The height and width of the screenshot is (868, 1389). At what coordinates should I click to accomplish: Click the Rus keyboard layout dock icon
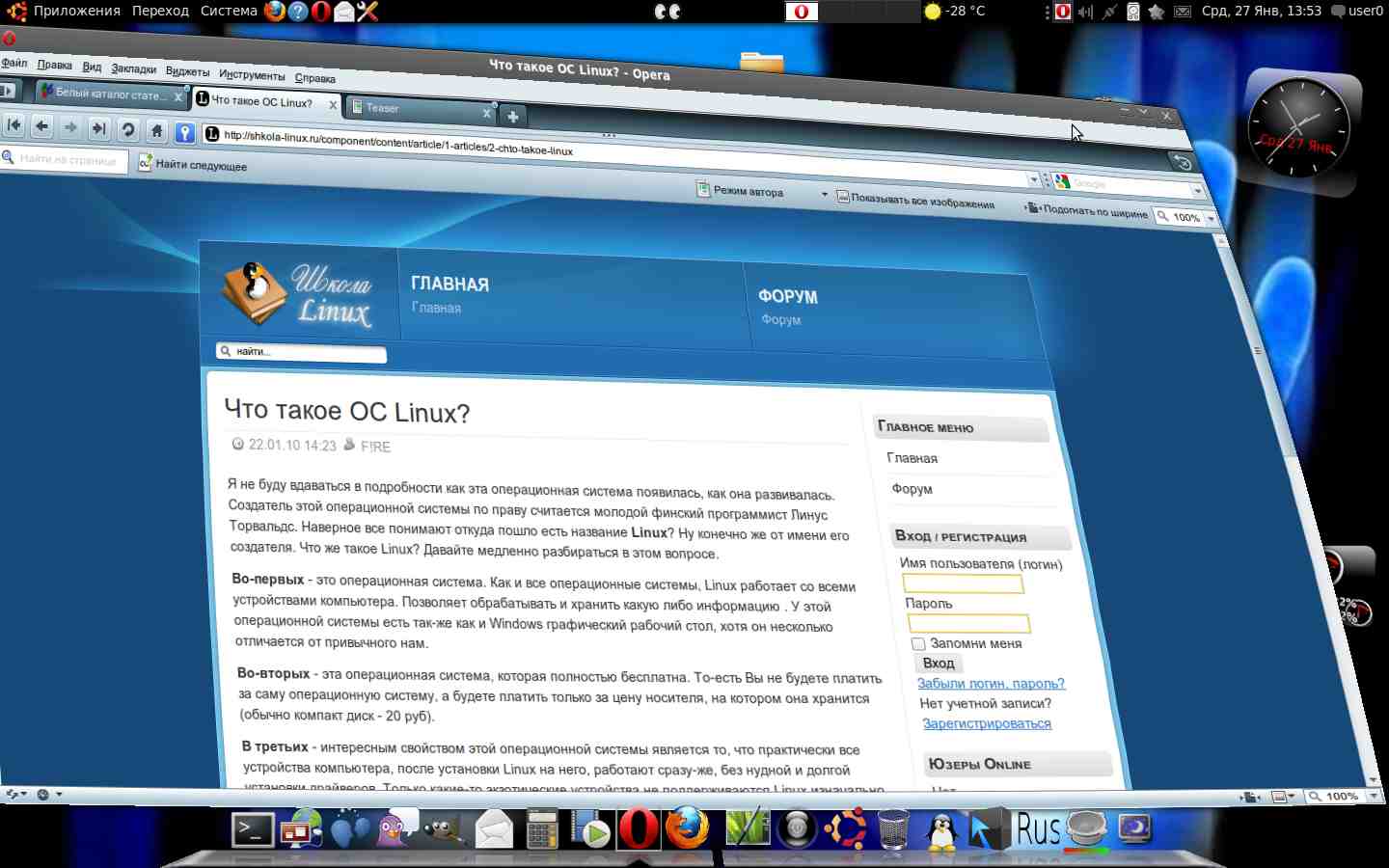point(1038,829)
